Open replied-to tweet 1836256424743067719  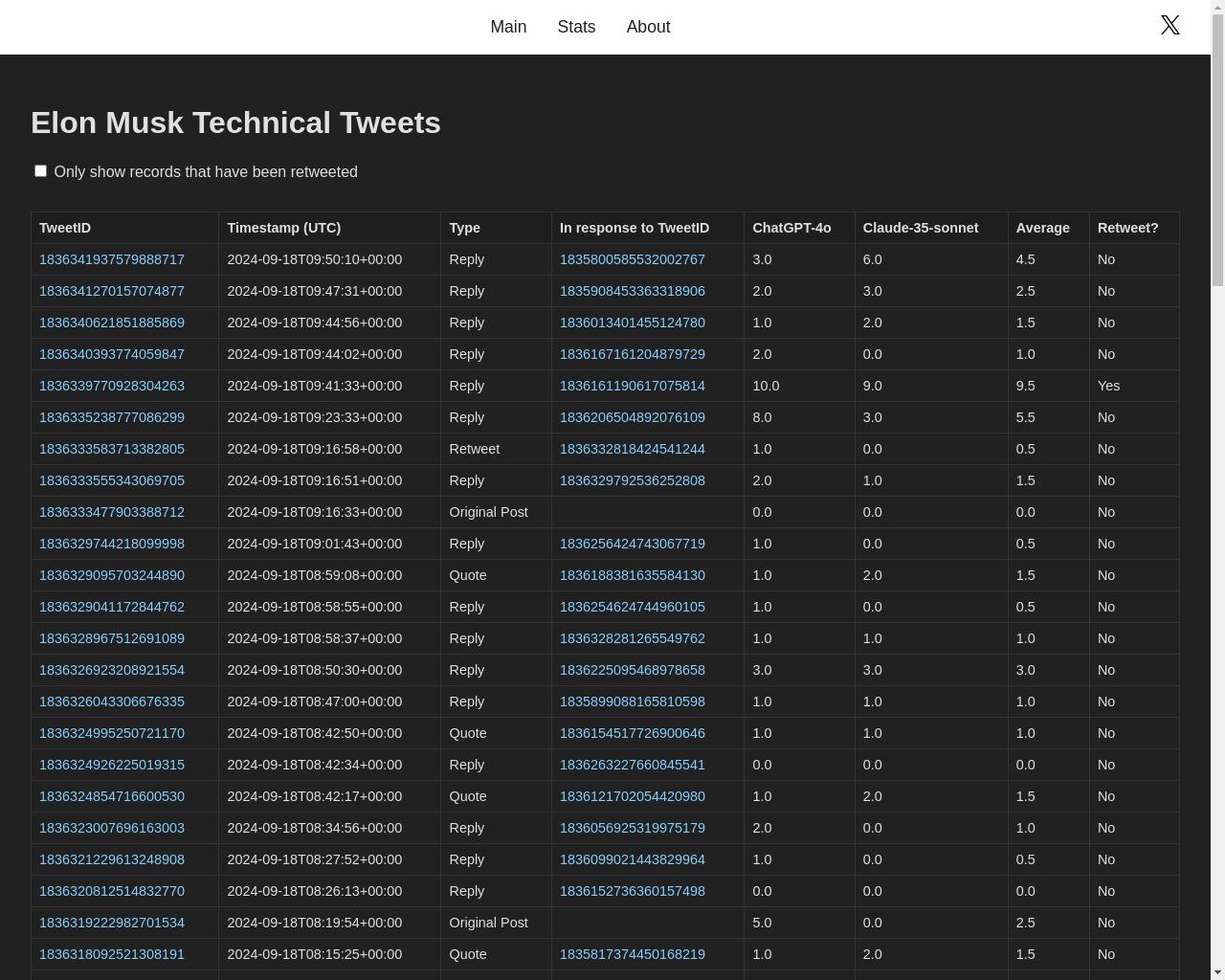[633, 544]
